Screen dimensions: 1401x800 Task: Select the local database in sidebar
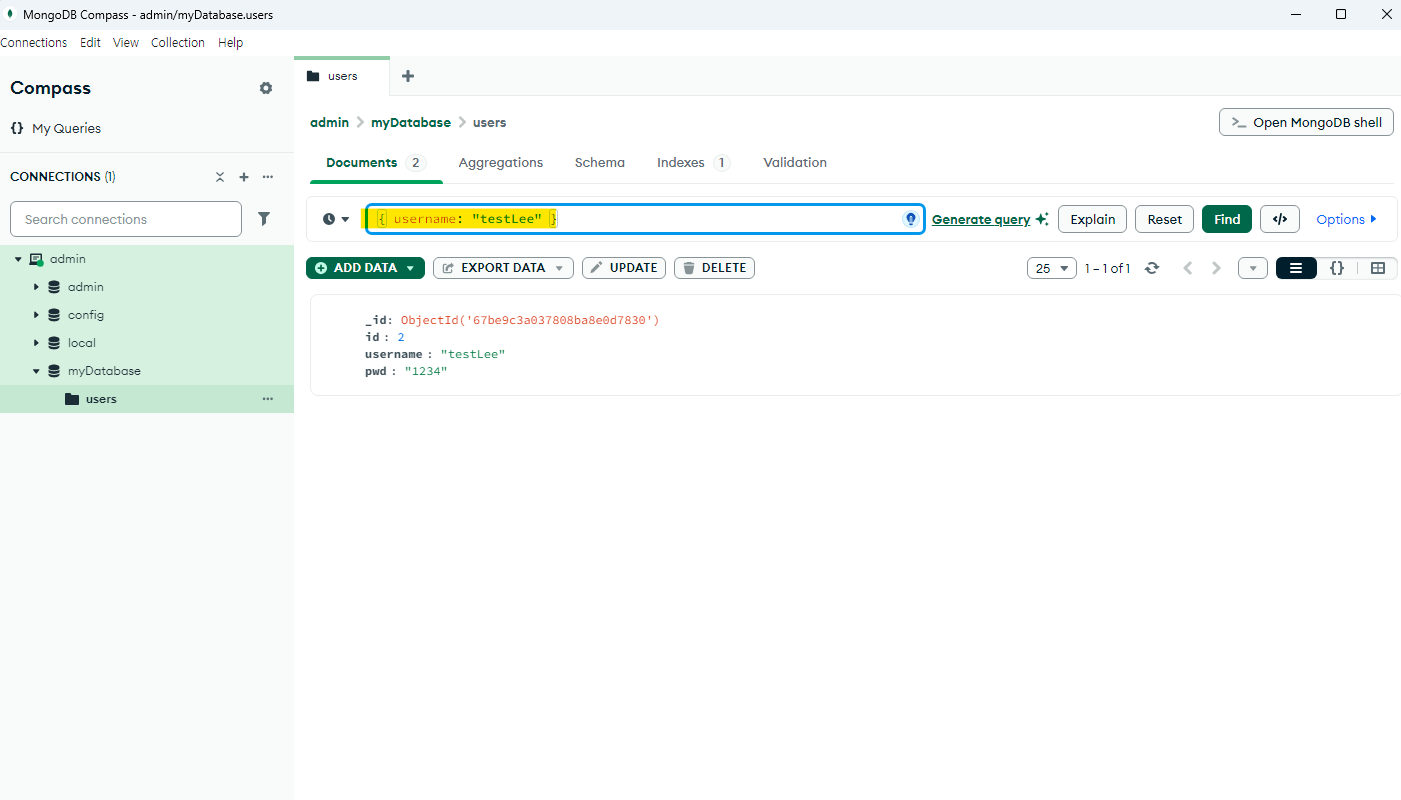point(82,343)
